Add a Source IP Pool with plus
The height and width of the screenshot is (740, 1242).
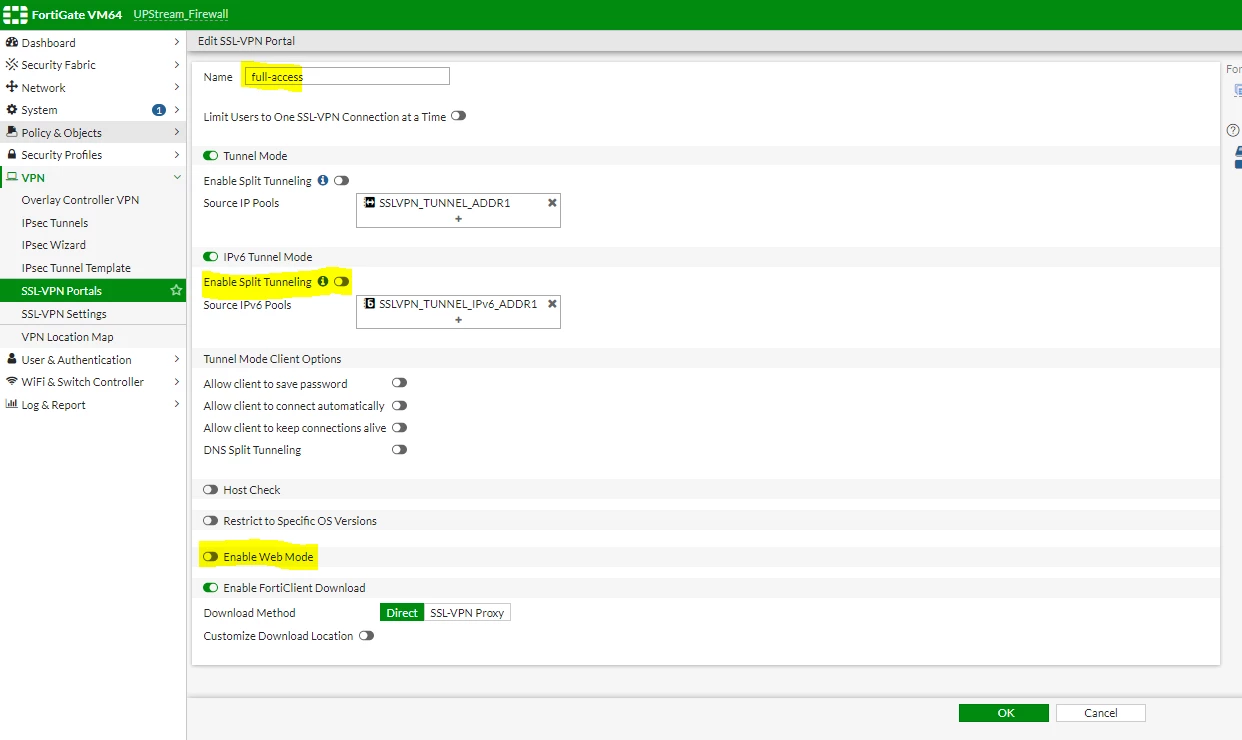click(x=458, y=218)
